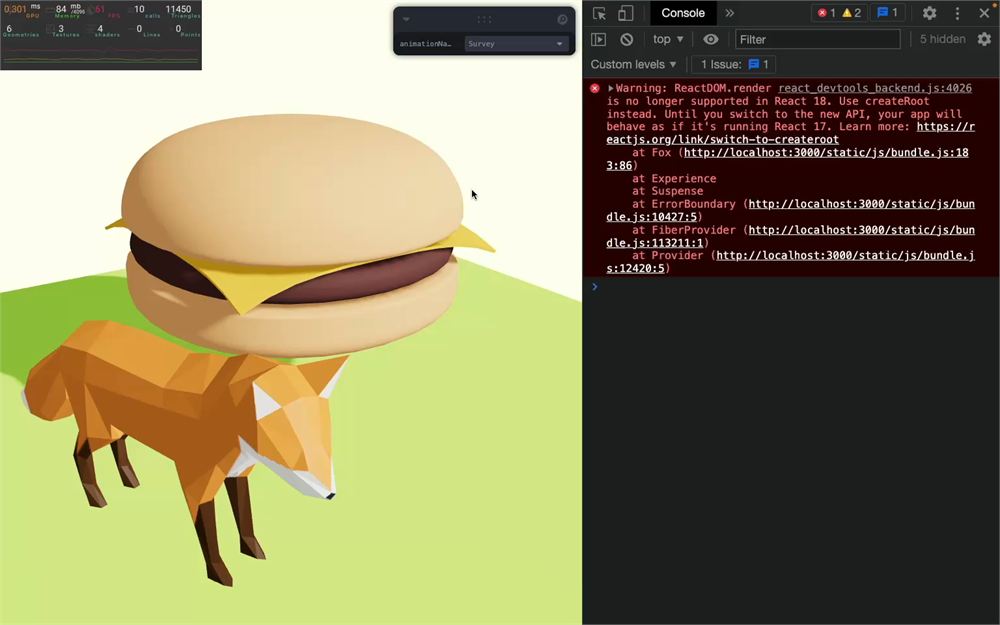Image resolution: width=1000 pixels, height=625 pixels.
Task: Open react_devtools_backend.js:4026 source link
Action: point(874,89)
